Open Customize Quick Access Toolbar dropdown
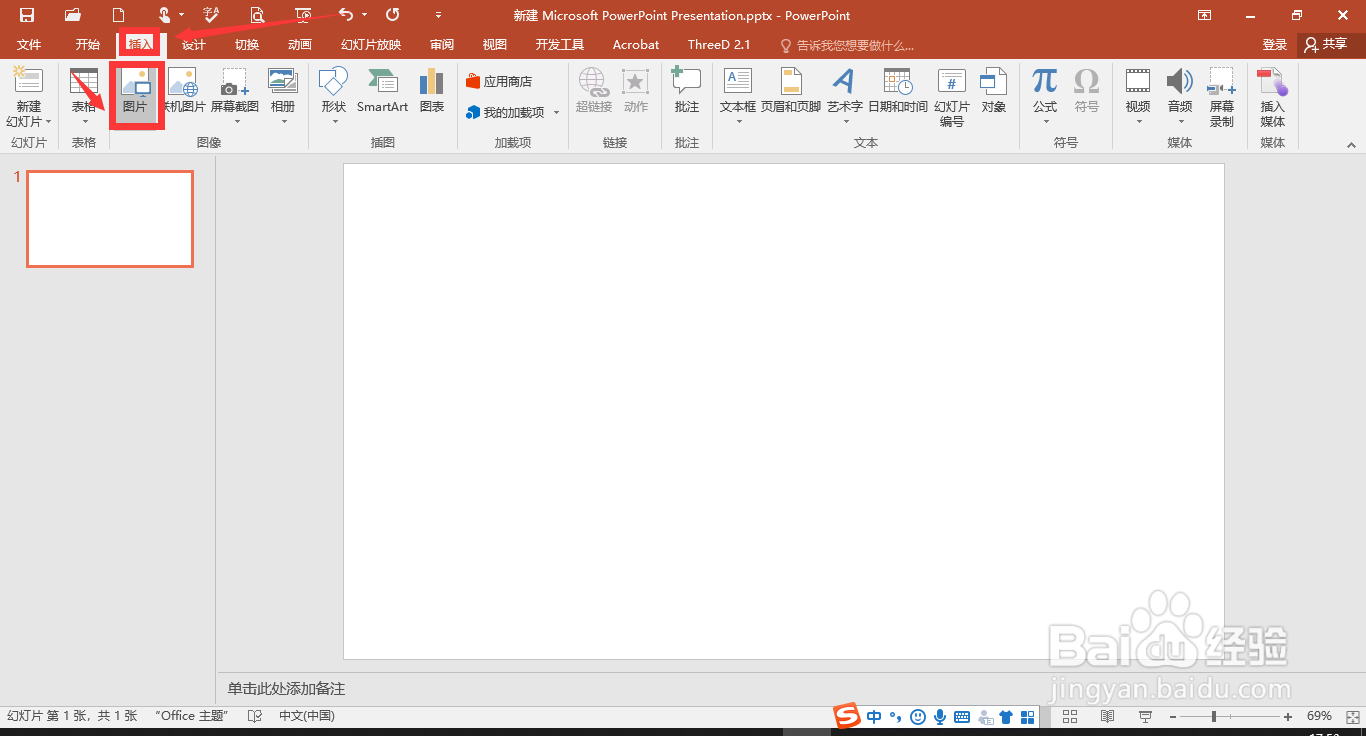This screenshot has width=1366, height=736. coord(438,15)
